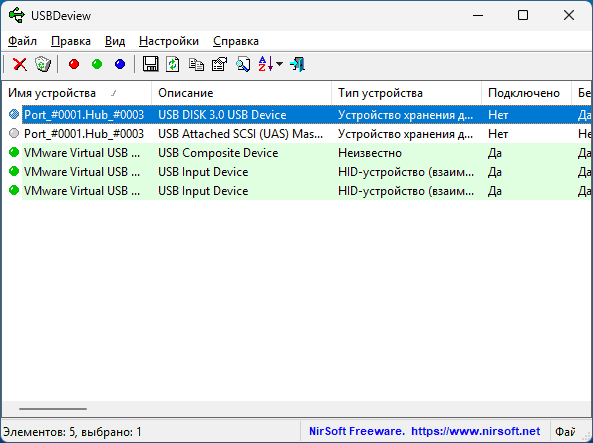This screenshot has height=443, width=593.
Task: Minimize the USBDeview window
Action: tap(478, 16)
